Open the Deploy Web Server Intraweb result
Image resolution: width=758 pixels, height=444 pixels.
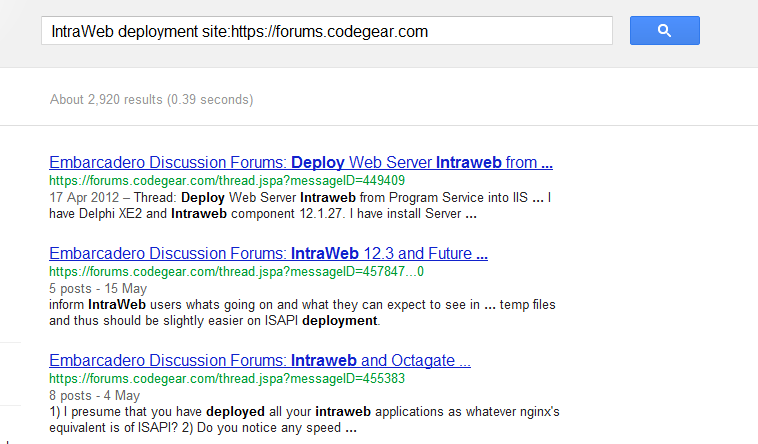point(301,163)
